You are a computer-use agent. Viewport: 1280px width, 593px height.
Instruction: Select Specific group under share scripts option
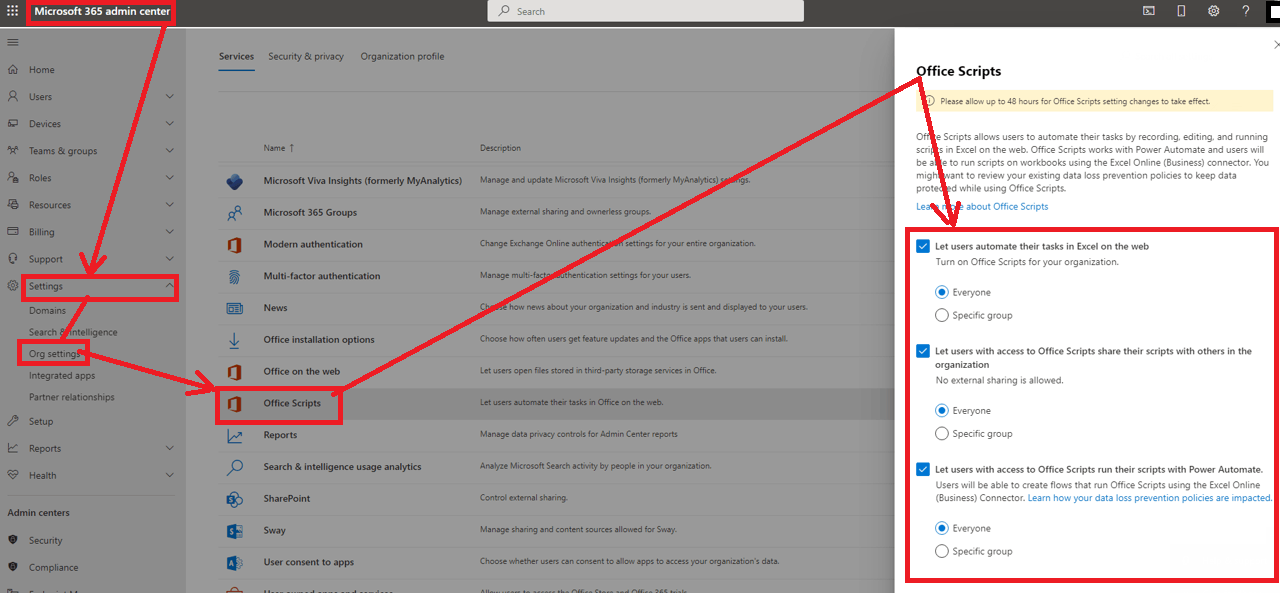pyautogui.click(x=941, y=434)
